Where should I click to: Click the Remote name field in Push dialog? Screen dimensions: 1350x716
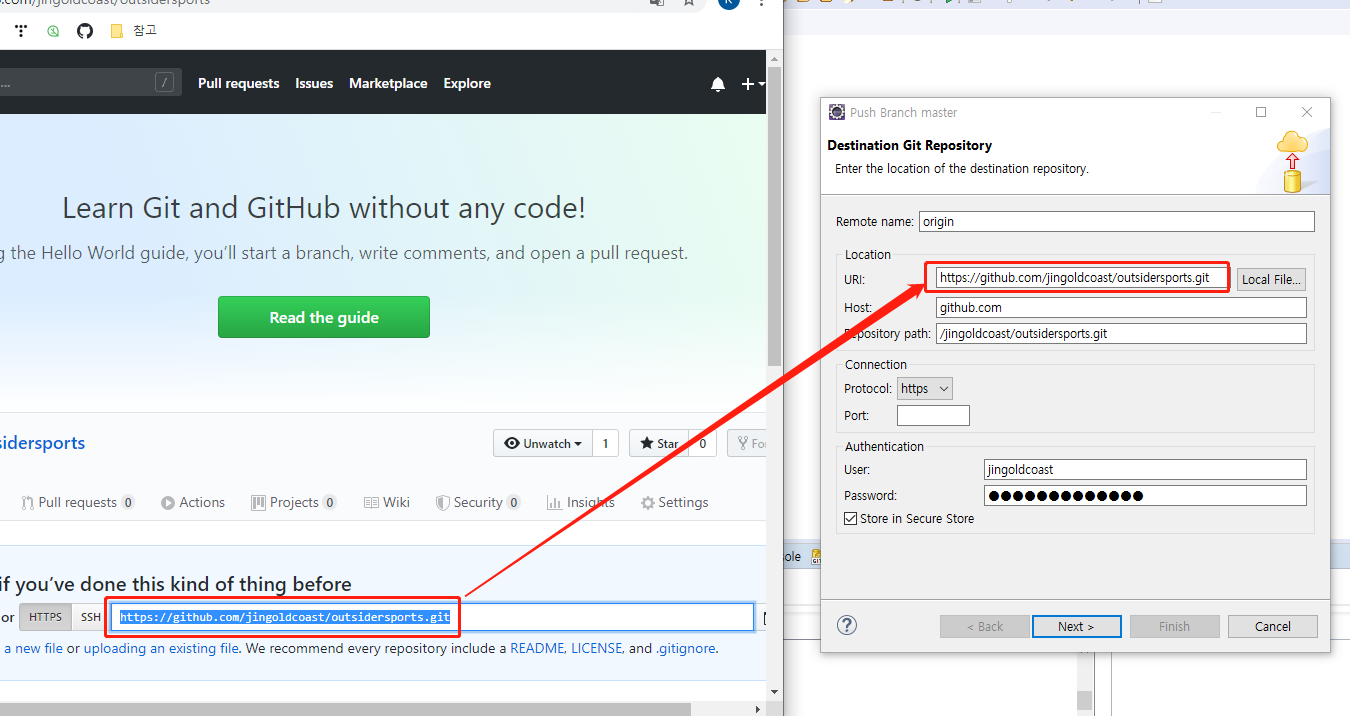(1116, 221)
